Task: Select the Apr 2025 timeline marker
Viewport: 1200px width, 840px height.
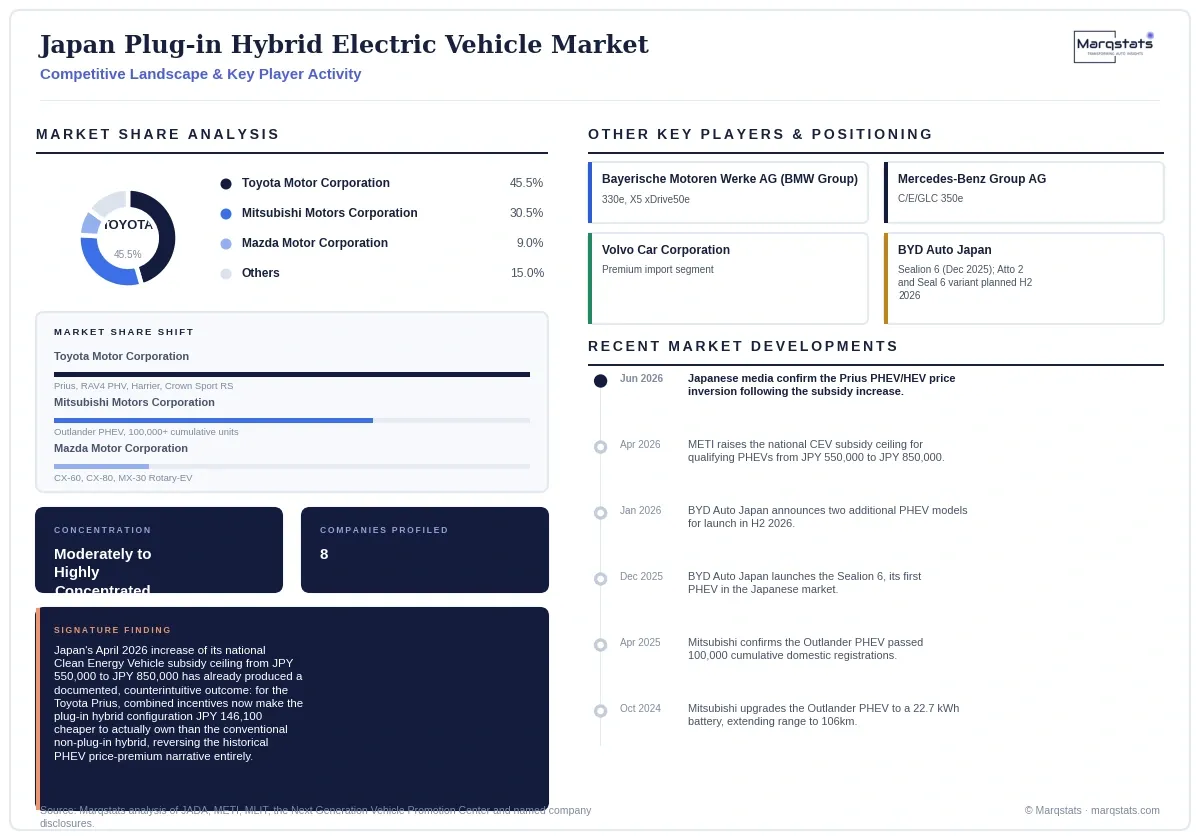Action: [600, 645]
